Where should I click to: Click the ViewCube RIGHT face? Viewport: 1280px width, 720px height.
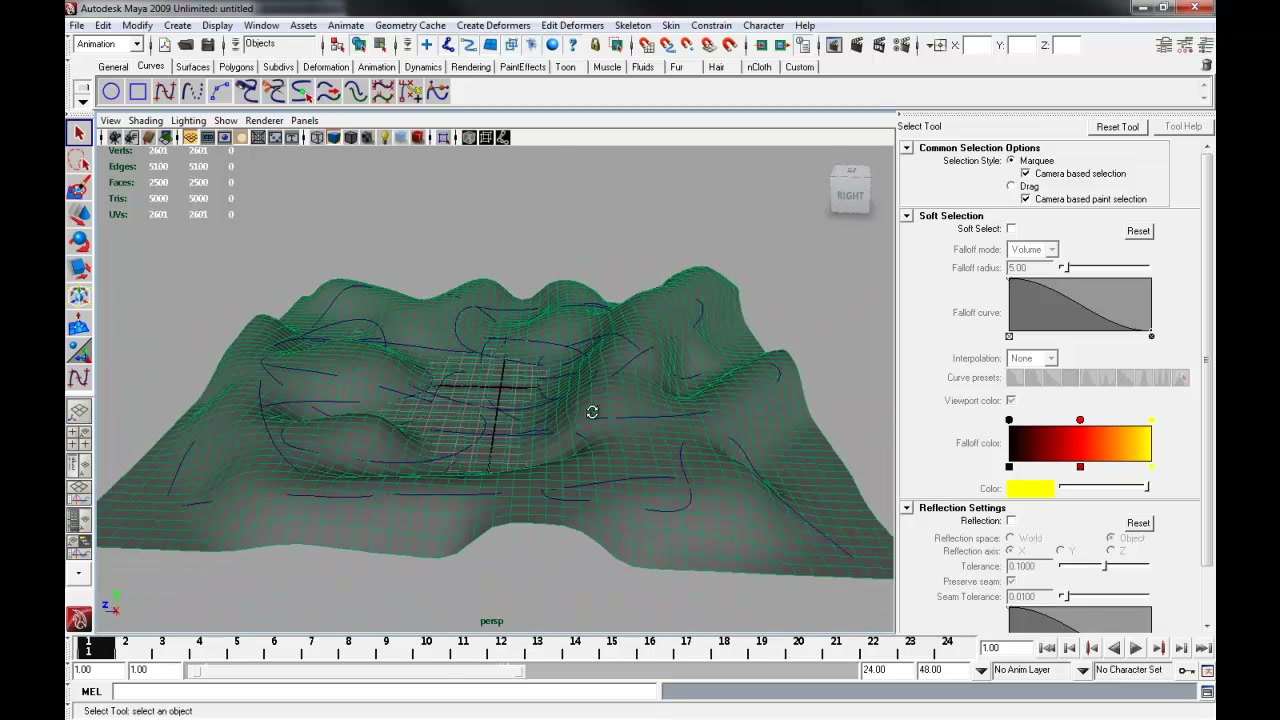click(x=850, y=195)
